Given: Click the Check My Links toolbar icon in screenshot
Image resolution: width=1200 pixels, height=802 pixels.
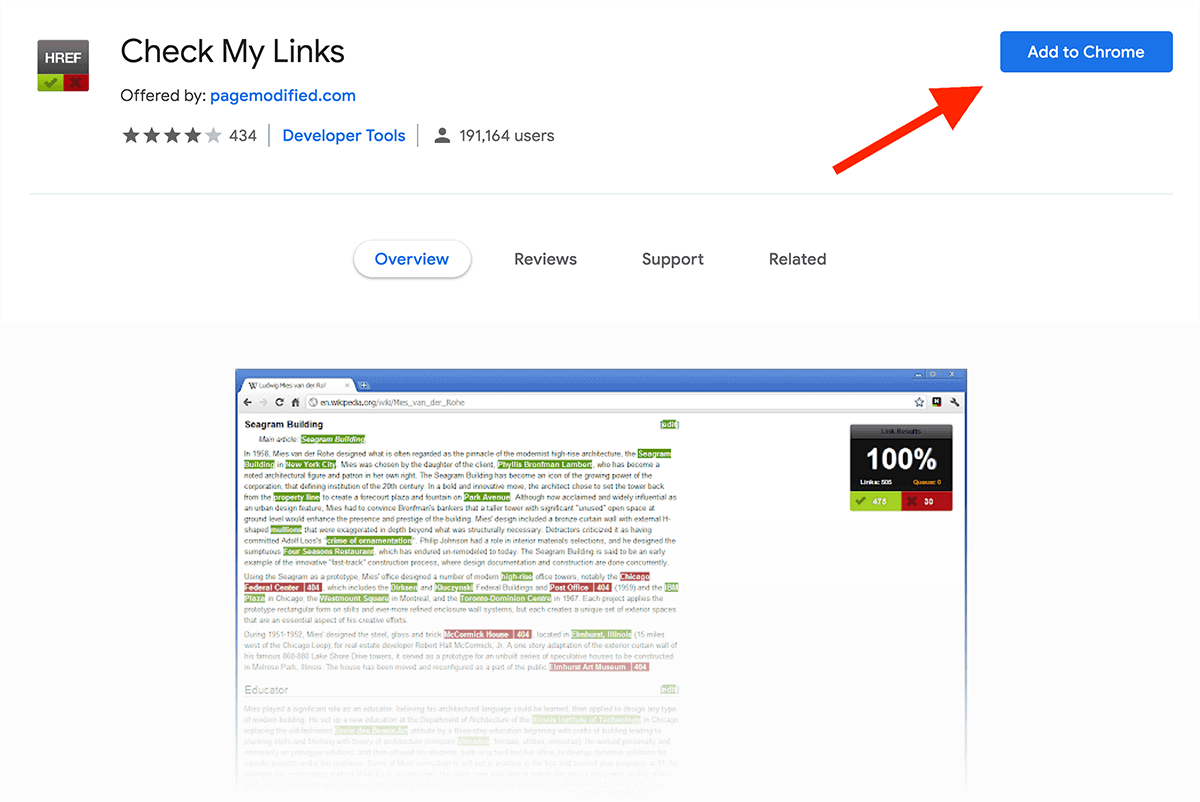Looking at the screenshot, I should [x=936, y=402].
